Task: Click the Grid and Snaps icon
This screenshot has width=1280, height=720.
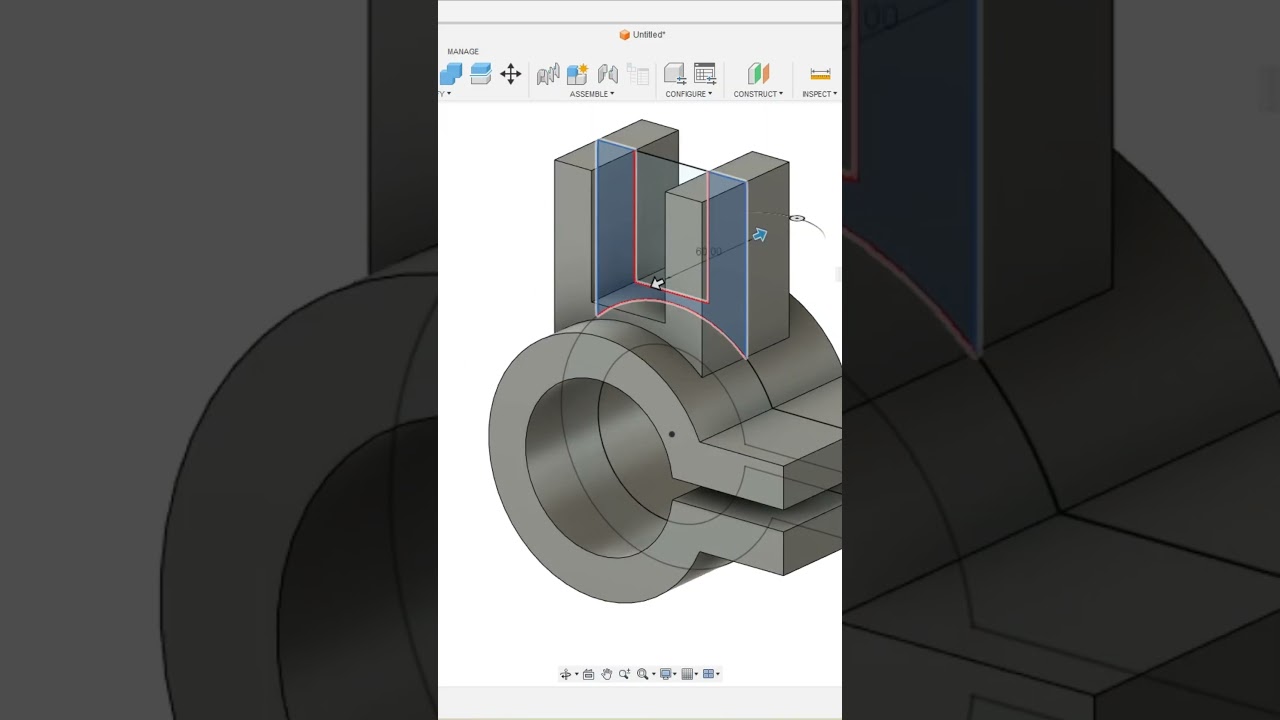Action: (x=687, y=674)
